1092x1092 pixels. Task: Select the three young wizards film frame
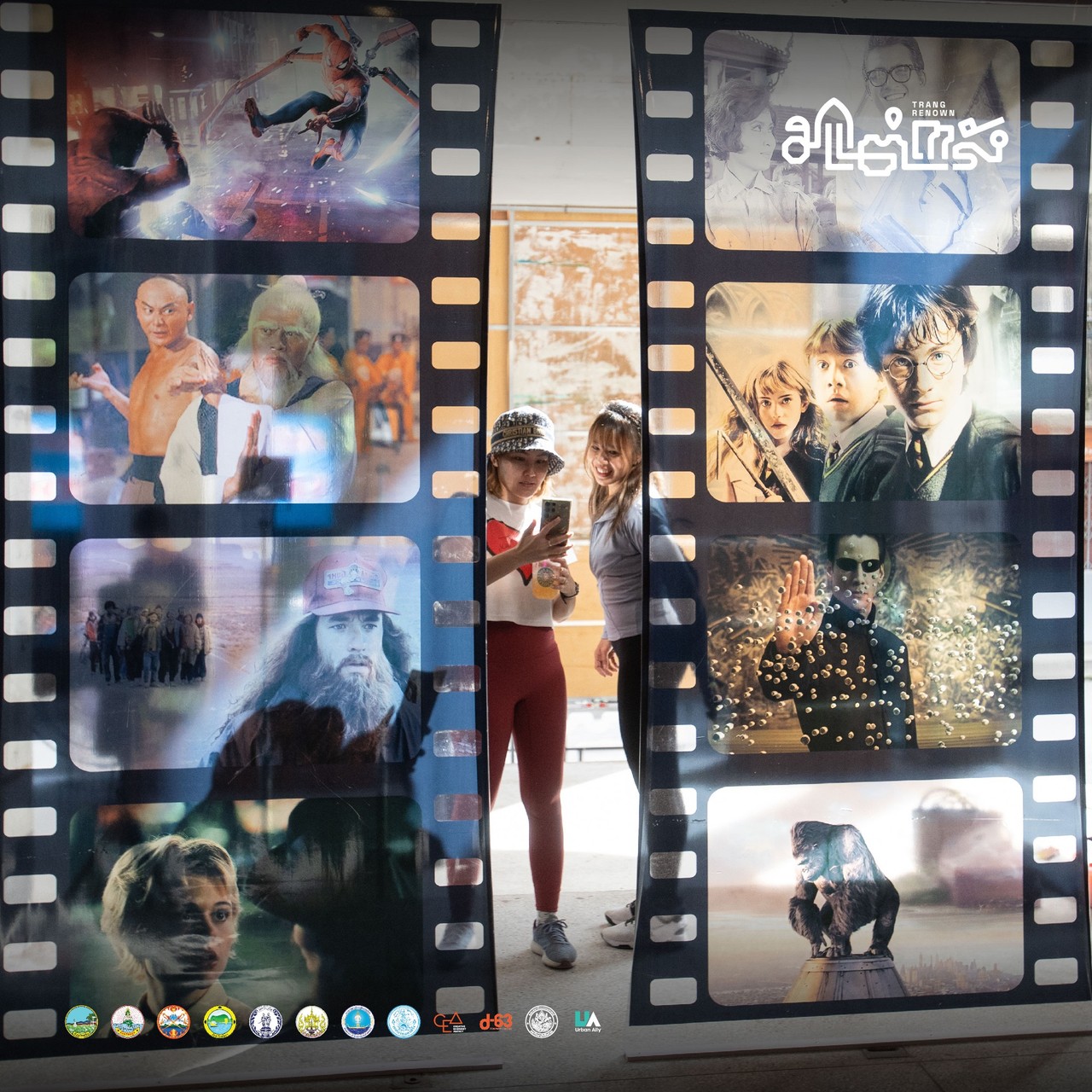[x=863, y=392]
